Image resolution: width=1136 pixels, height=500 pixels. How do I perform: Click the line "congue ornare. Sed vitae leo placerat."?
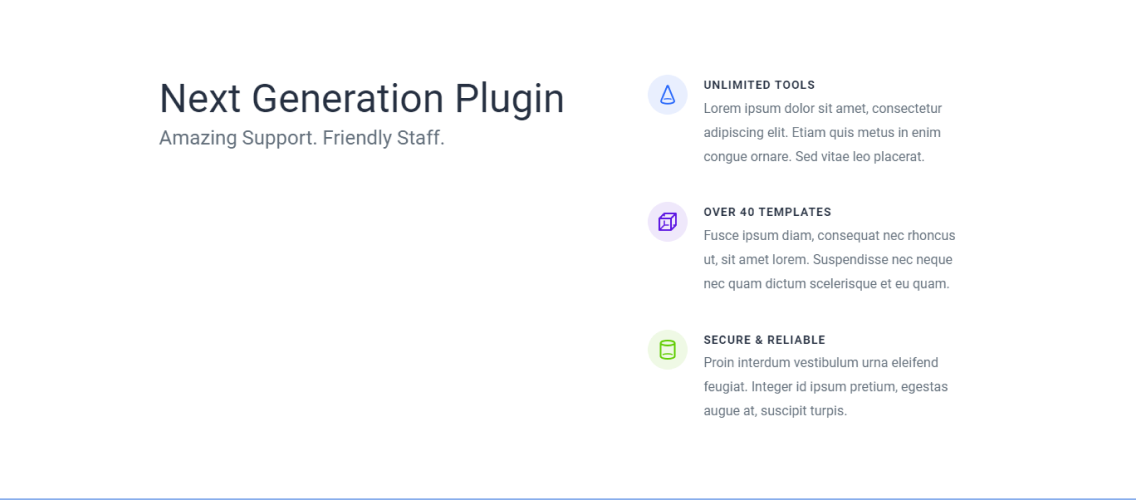pyautogui.click(x=814, y=157)
